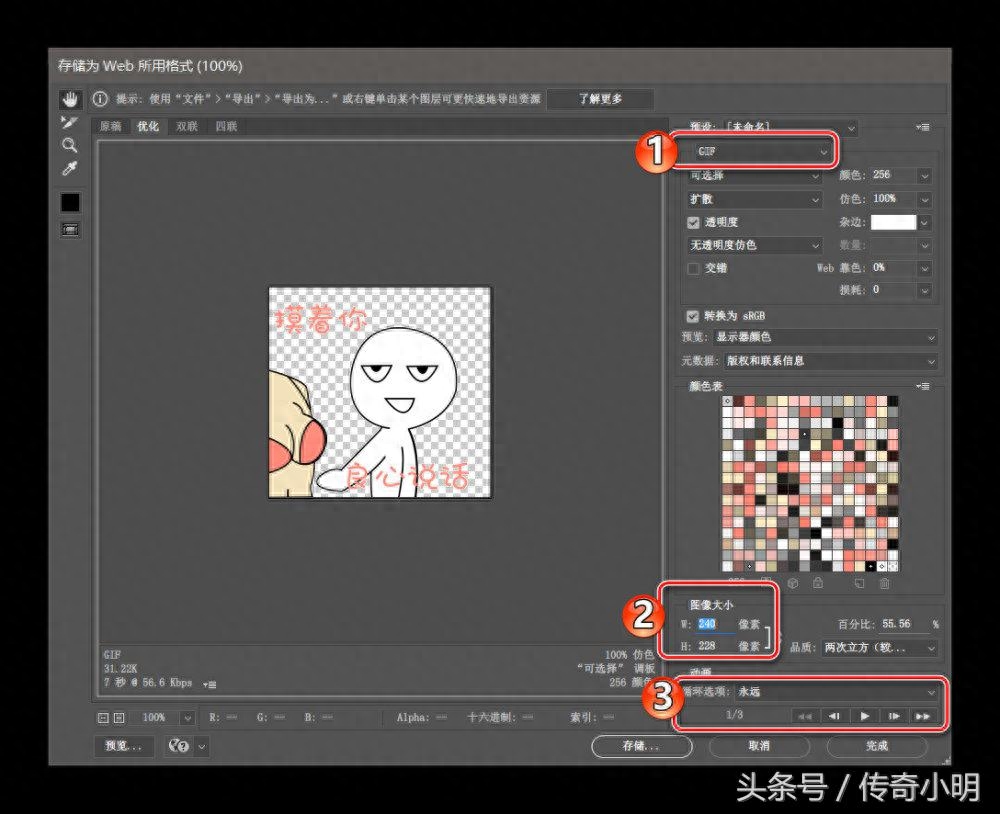
Task: Enable the 交错 checkbox
Action: tap(694, 268)
